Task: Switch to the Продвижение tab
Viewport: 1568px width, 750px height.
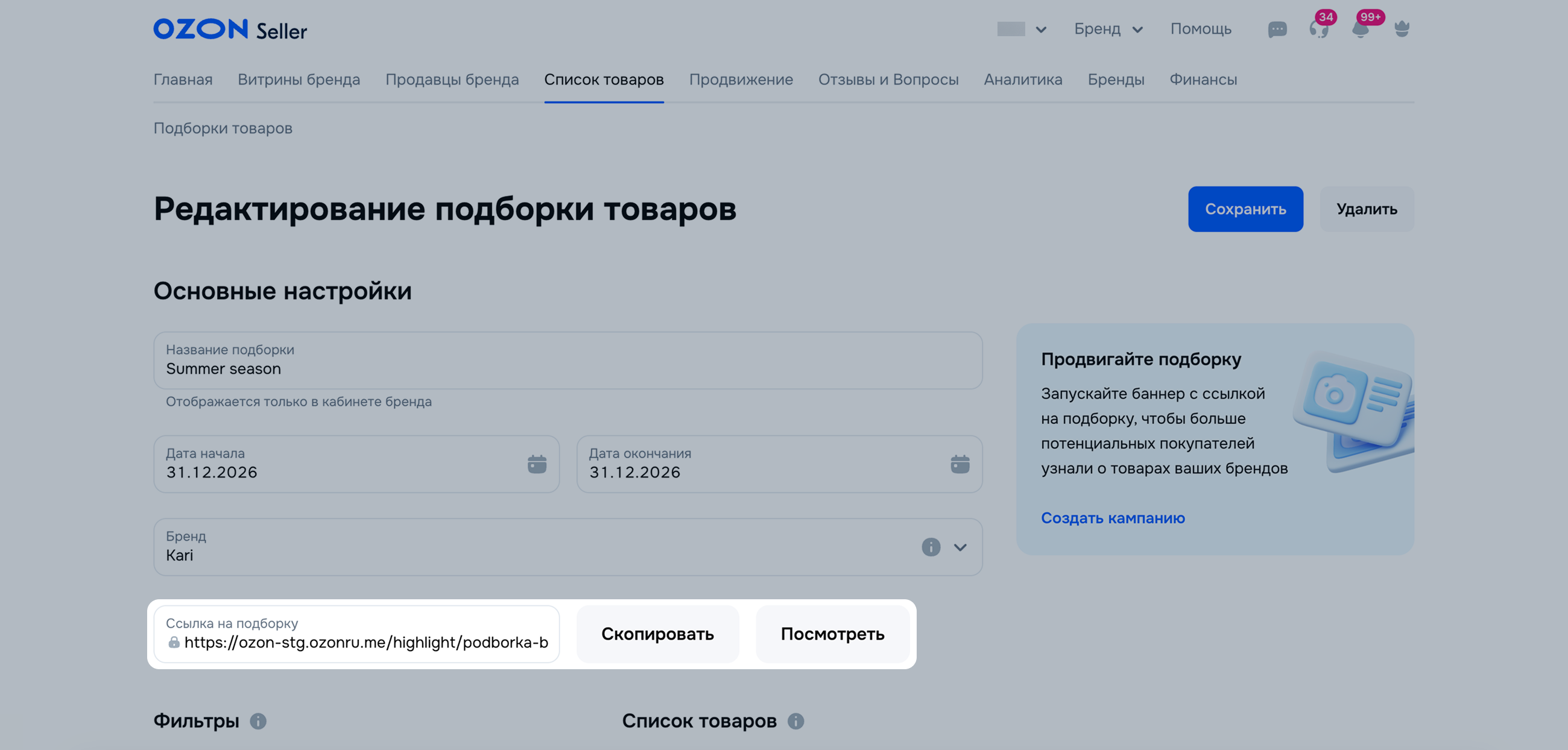Action: pos(741,80)
